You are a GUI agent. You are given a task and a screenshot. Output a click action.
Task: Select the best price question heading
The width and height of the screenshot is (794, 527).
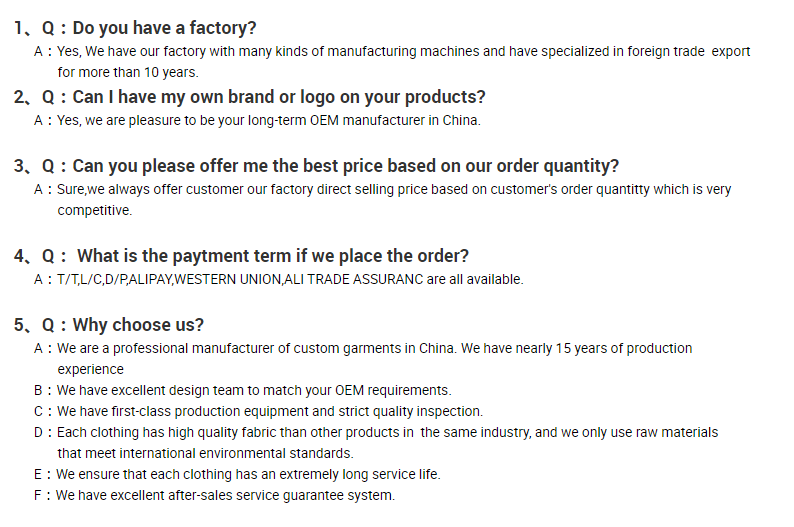coord(345,166)
